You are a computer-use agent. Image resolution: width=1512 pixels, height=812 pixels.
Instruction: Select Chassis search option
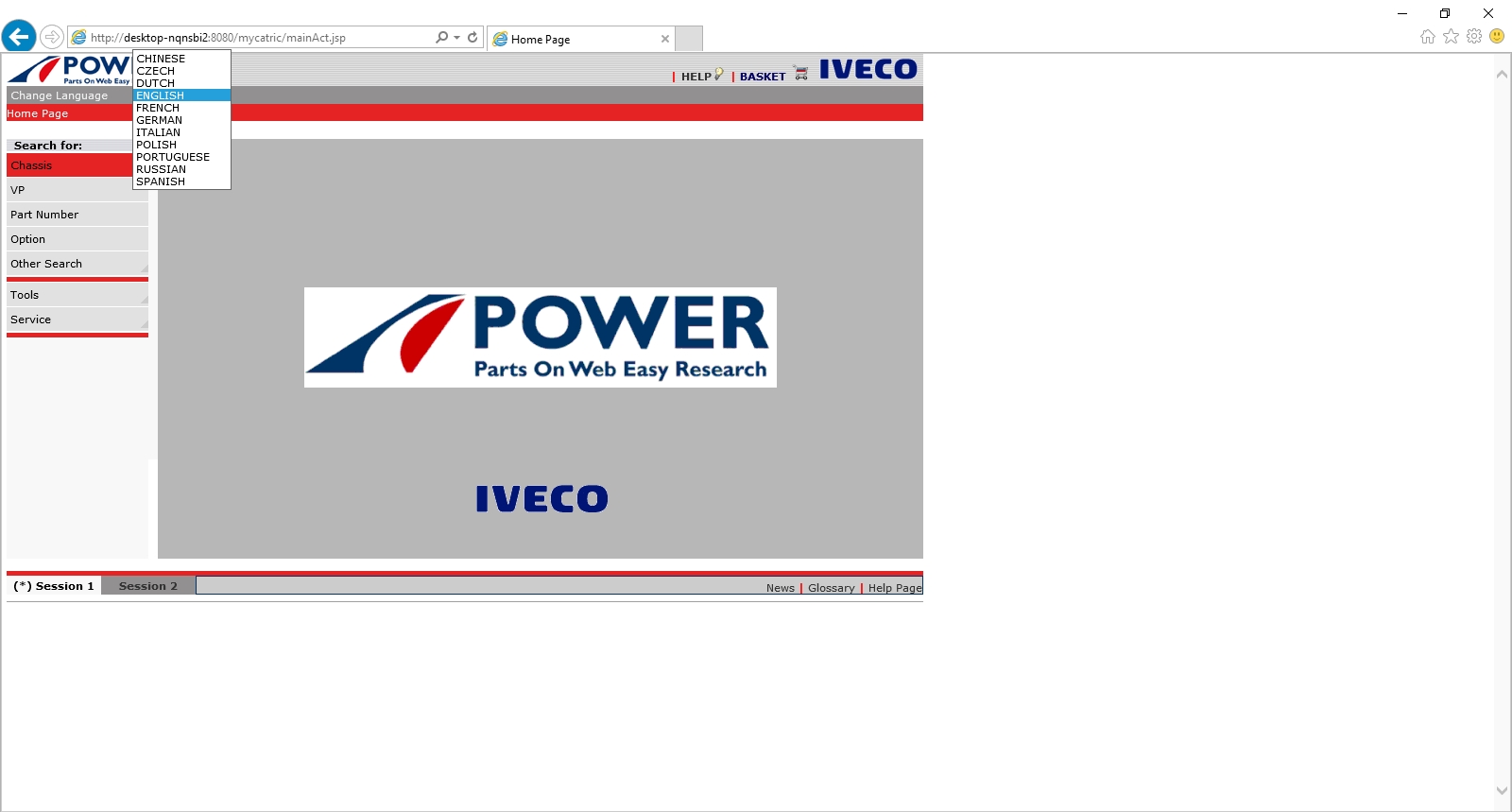click(x=70, y=165)
